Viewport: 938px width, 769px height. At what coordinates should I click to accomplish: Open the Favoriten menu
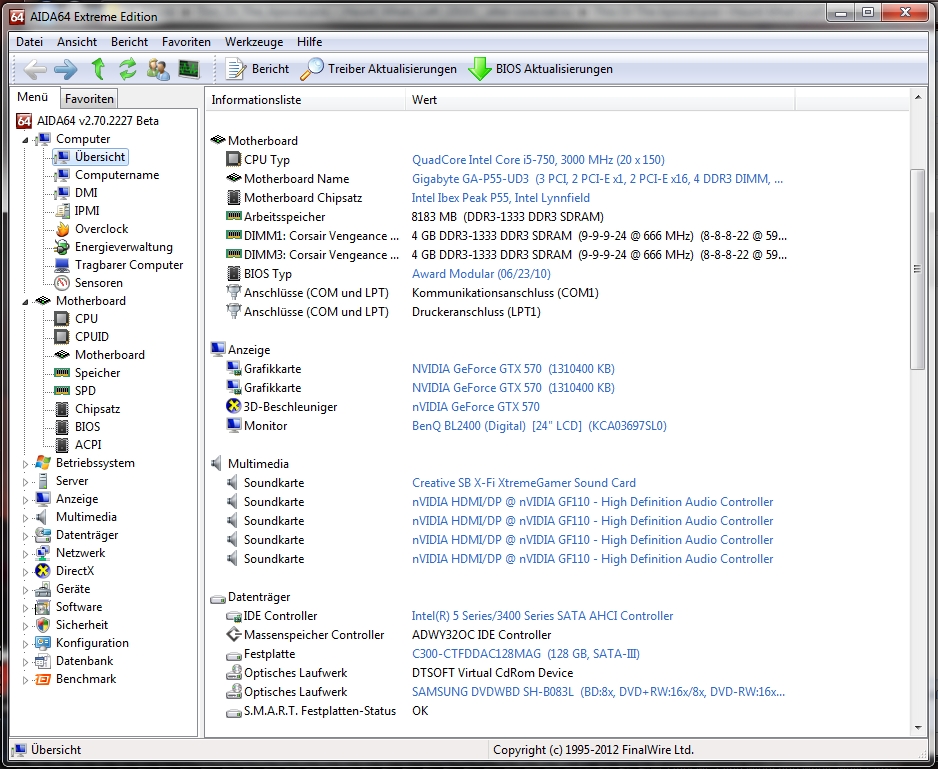[186, 42]
